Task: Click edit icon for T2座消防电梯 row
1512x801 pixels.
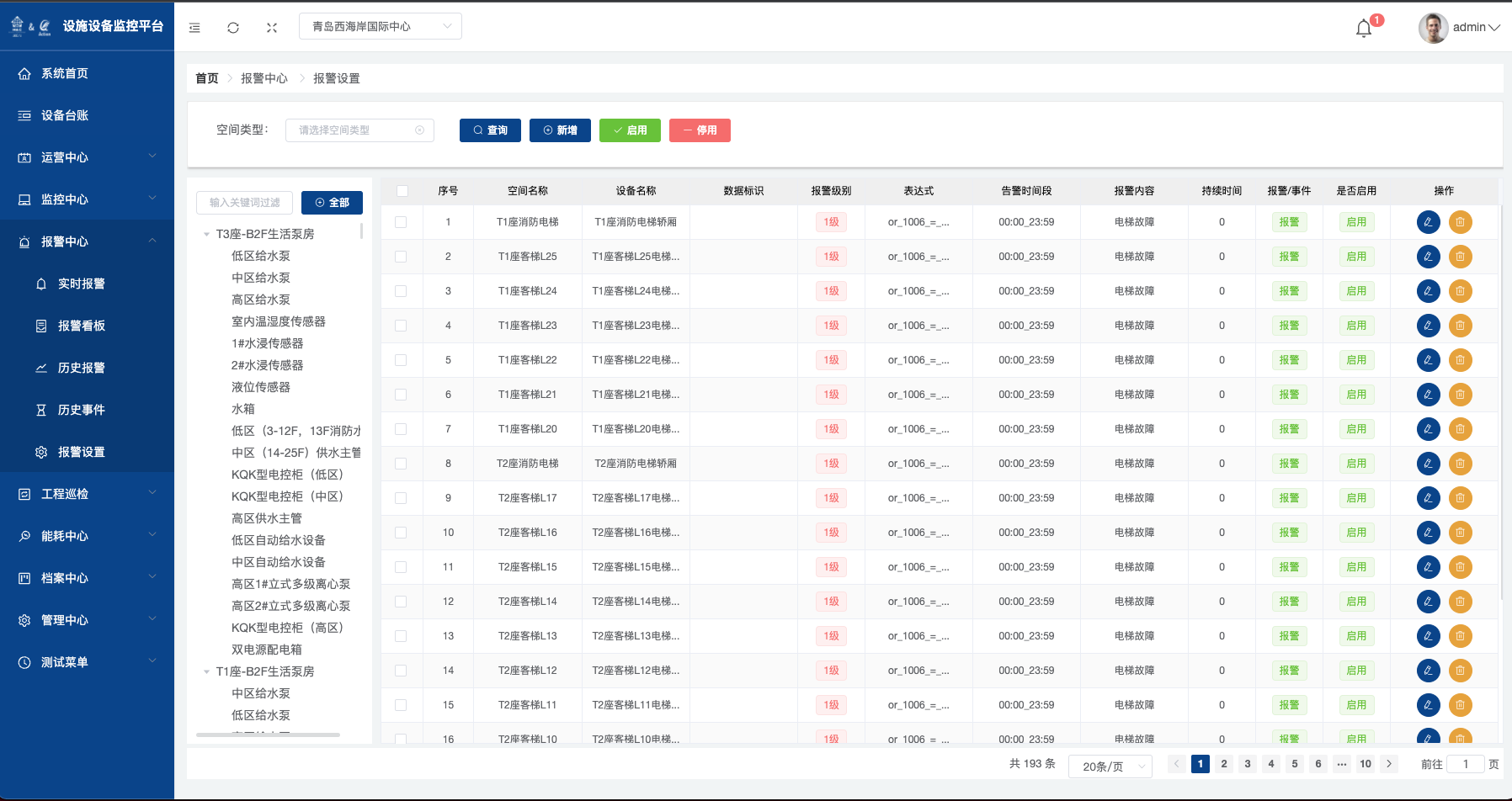Action: coord(1428,464)
